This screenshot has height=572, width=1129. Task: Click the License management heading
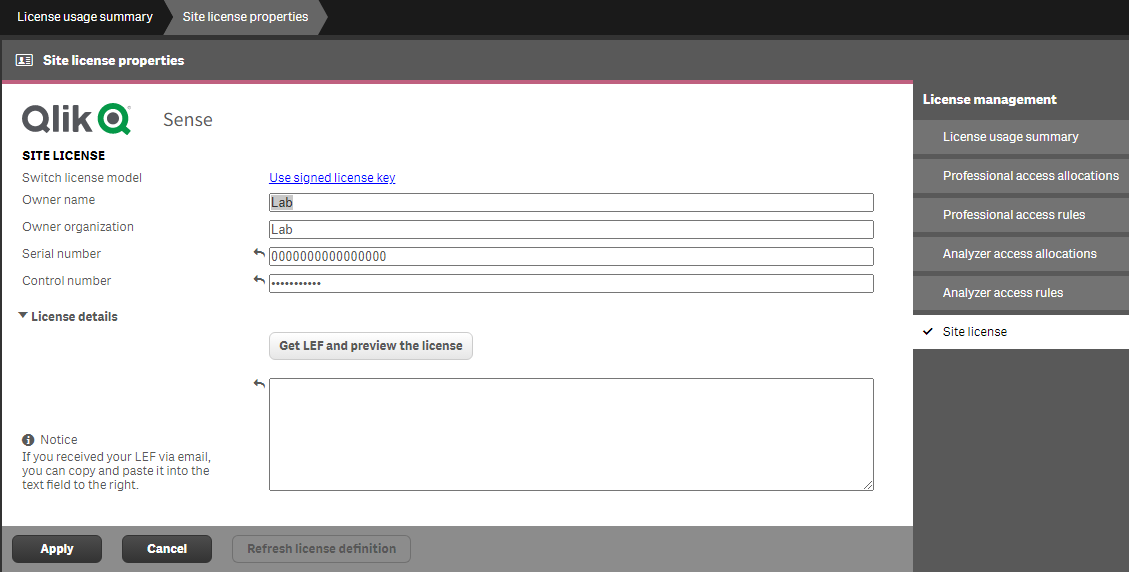coord(989,99)
